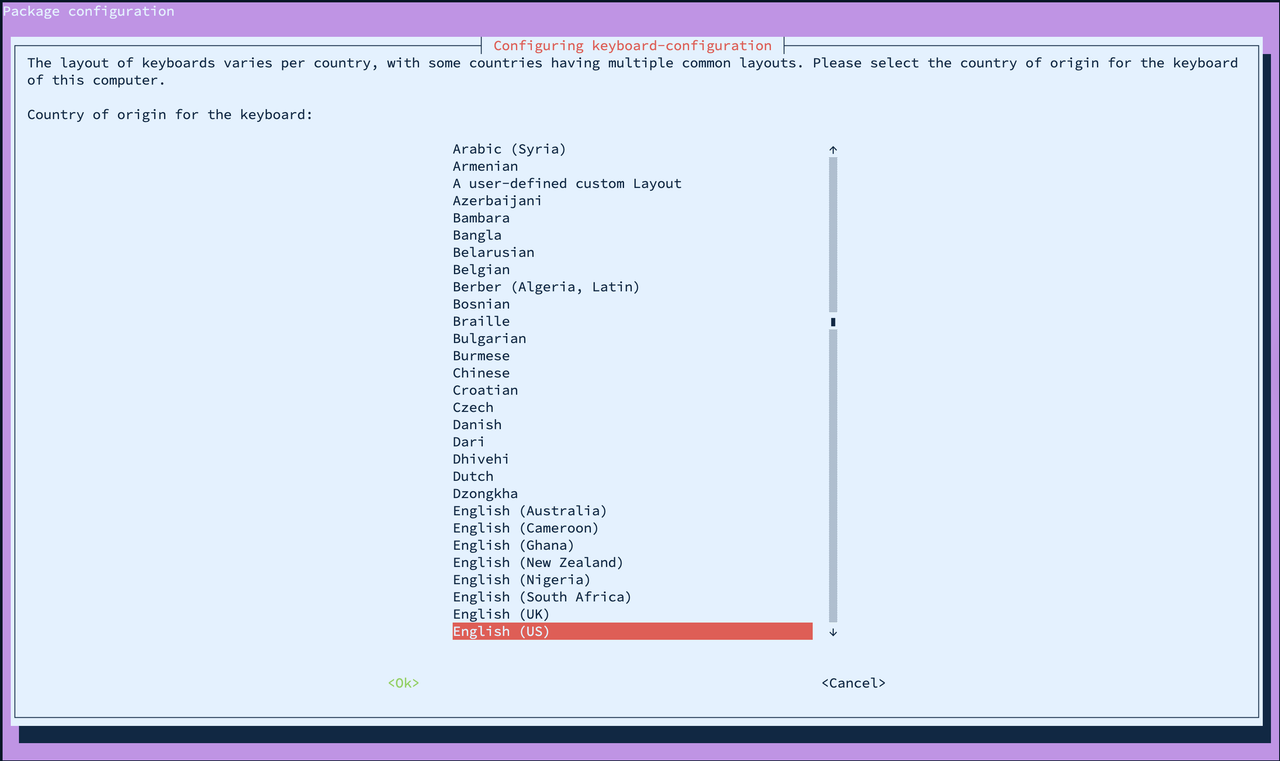Select English (New Zealand) option
This screenshot has width=1280, height=761.
tap(538, 562)
